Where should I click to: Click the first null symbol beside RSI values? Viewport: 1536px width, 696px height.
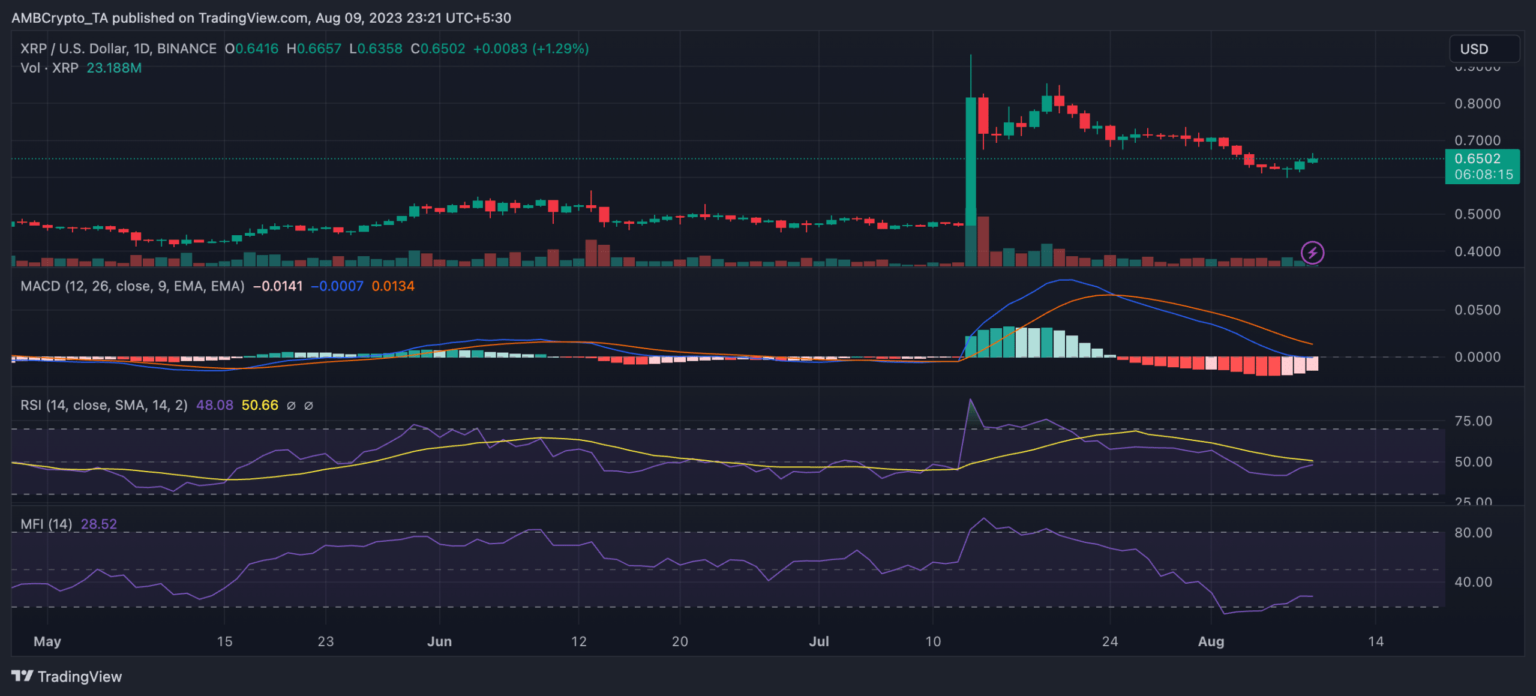tap(291, 406)
